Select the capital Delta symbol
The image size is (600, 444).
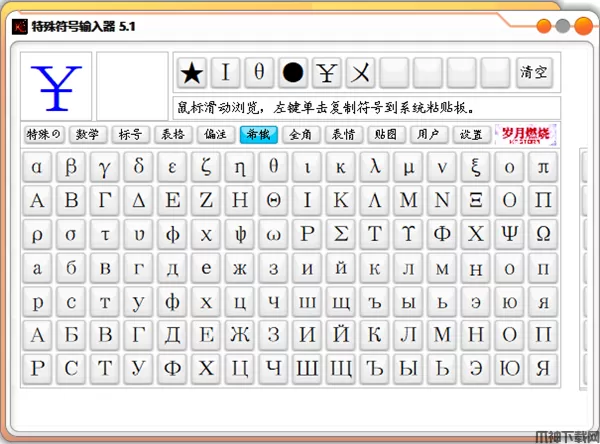tap(139, 200)
